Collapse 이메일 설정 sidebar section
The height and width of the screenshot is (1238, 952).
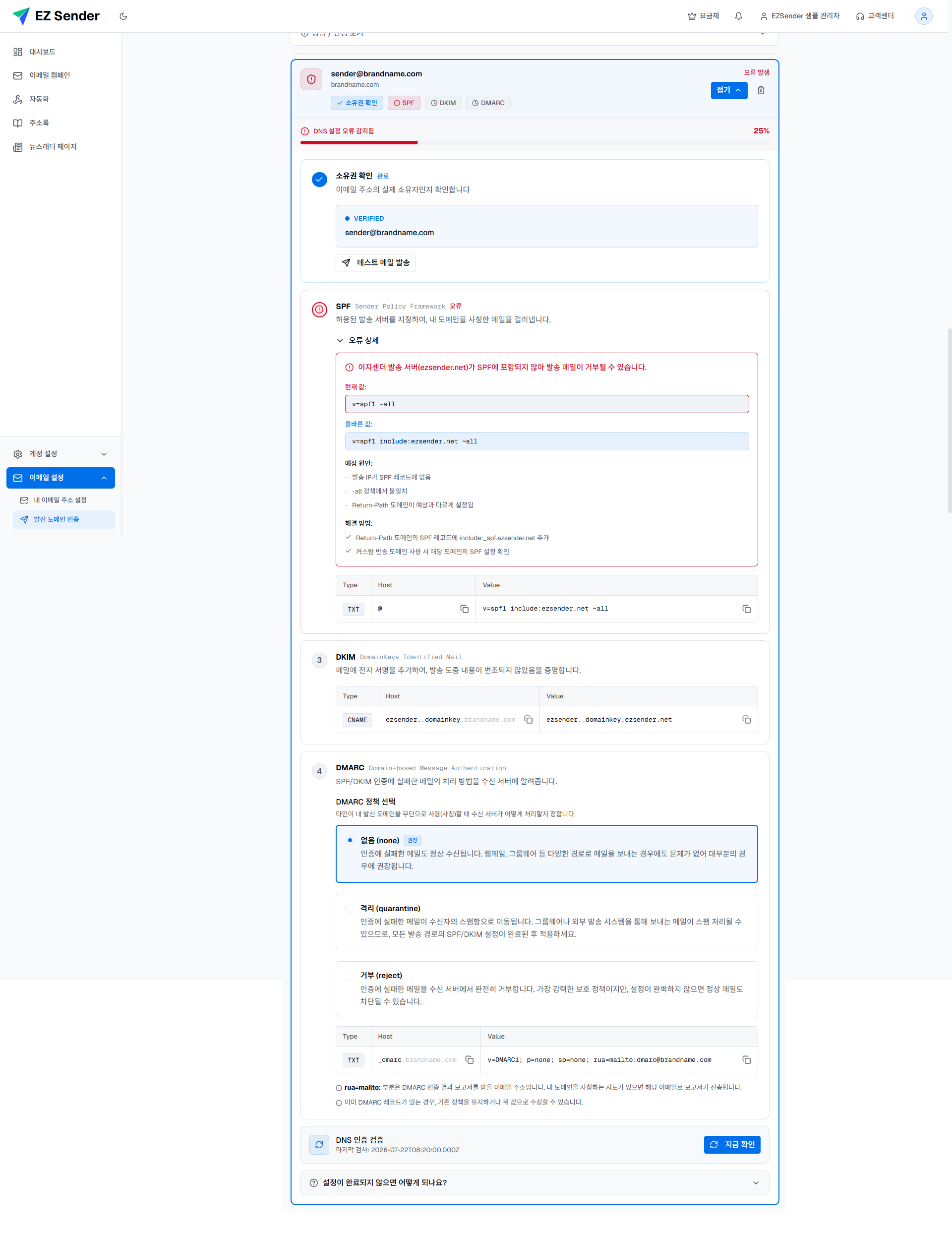click(x=60, y=477)
